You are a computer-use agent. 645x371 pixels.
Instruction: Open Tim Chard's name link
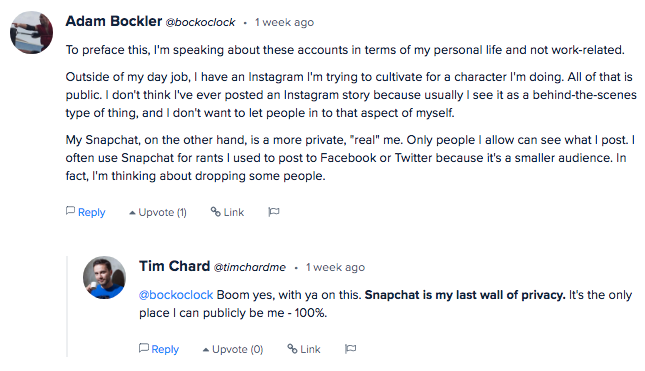(174, 266)
